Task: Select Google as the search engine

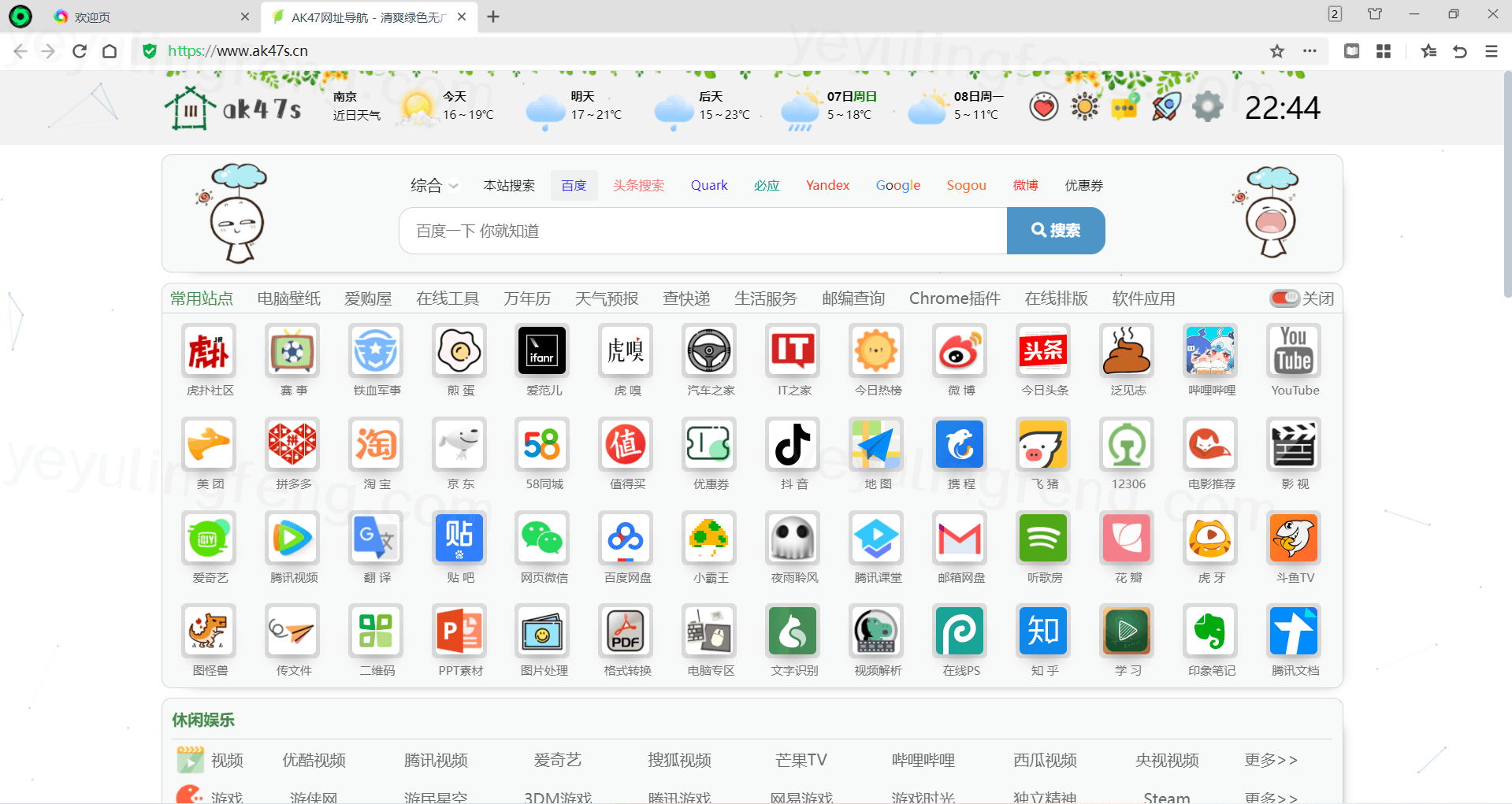Action: click(x=898, y=185)
